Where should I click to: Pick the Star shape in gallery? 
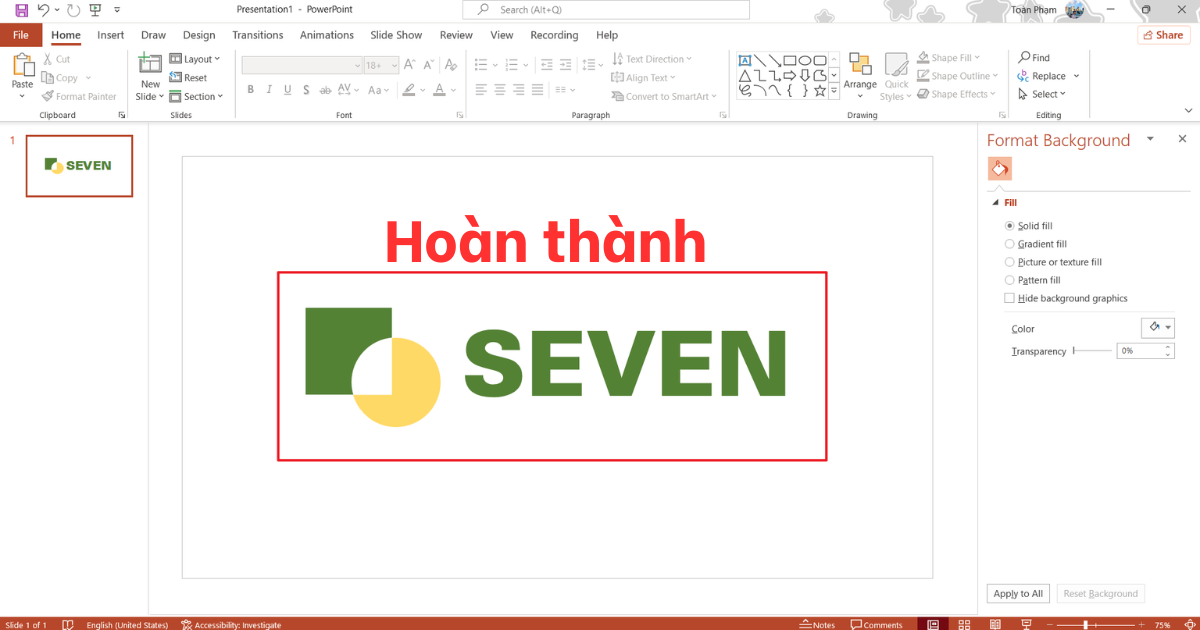click(819, 90)
